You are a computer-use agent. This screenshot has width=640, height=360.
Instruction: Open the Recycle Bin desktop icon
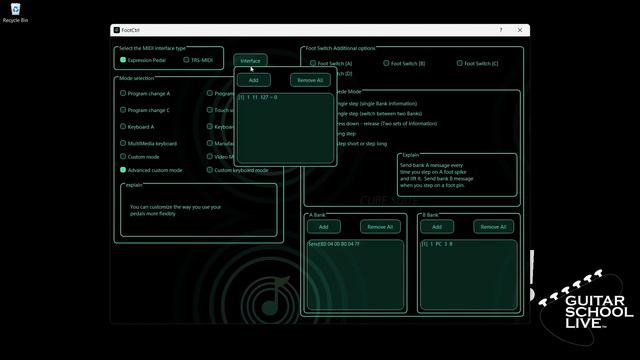[x=15, y=13]
